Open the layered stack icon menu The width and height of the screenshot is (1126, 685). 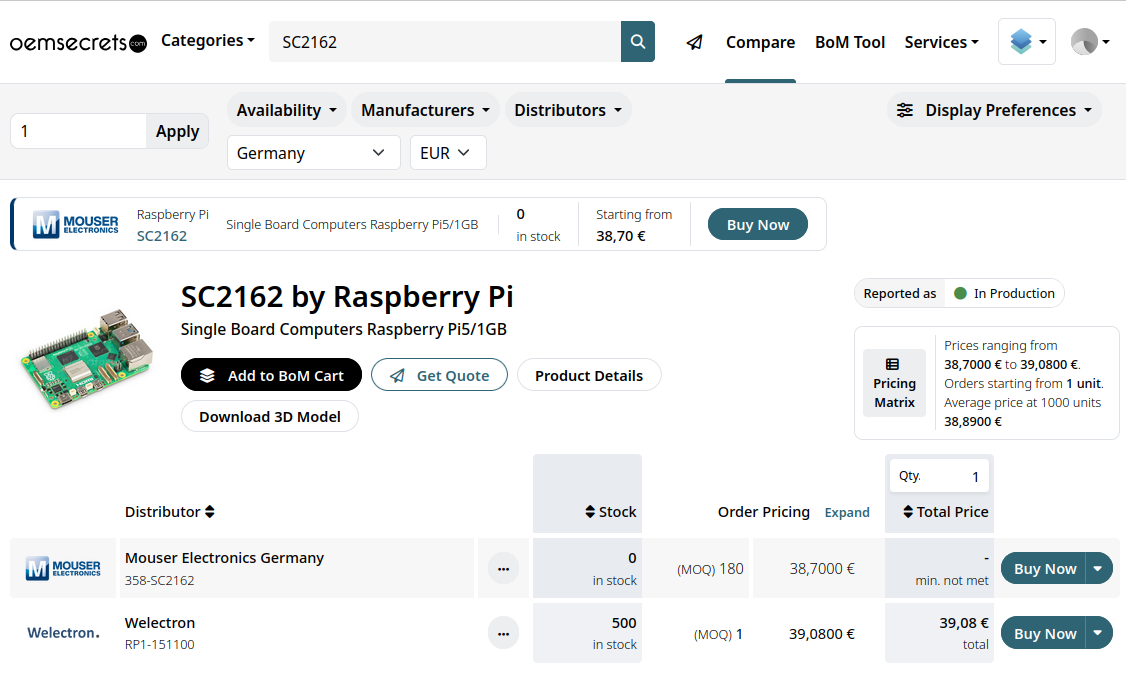point(1026,42)
